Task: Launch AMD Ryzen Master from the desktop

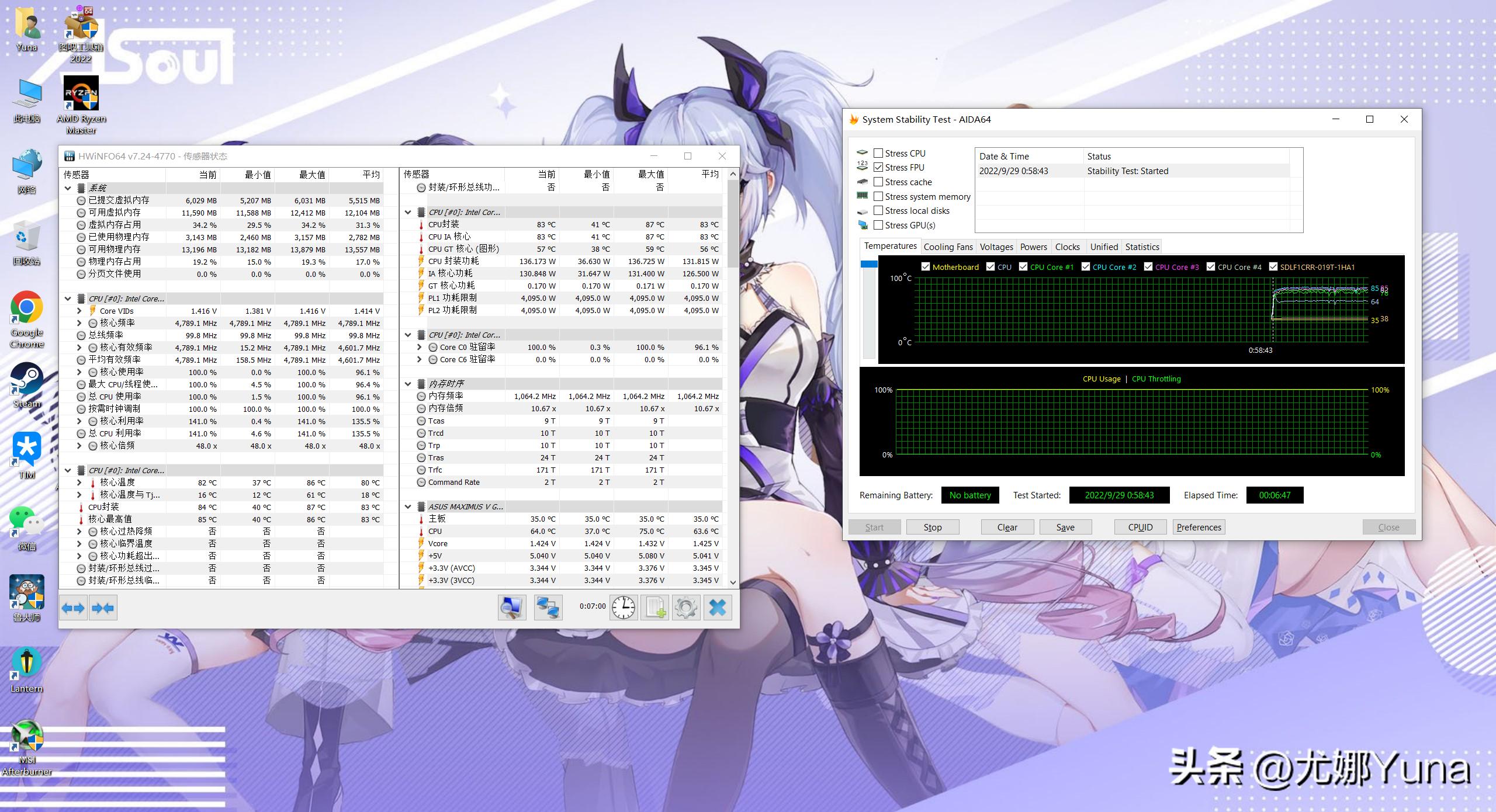Action: coord(81,93)
